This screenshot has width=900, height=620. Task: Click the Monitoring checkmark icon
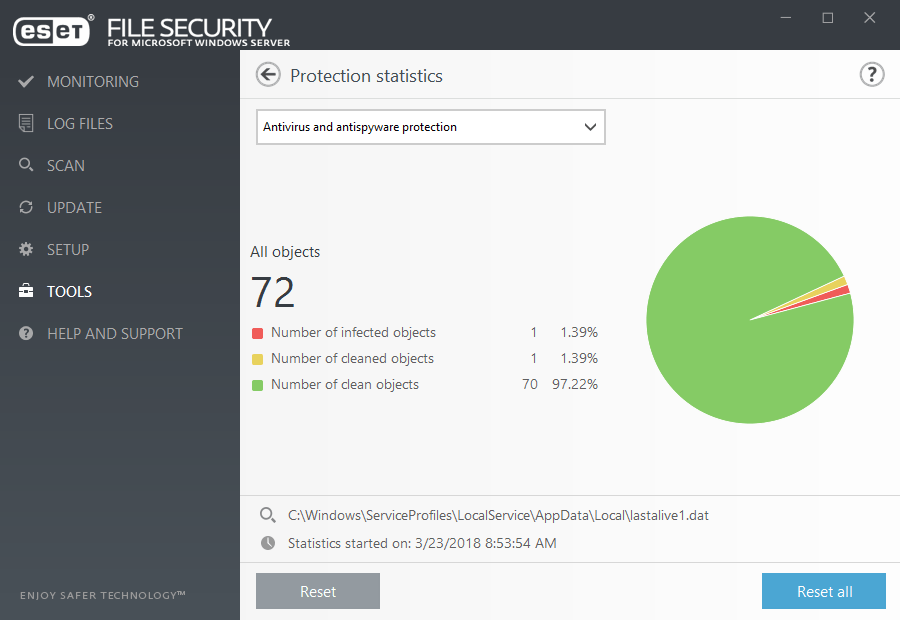pyautogui.click(x=26, y=82)
